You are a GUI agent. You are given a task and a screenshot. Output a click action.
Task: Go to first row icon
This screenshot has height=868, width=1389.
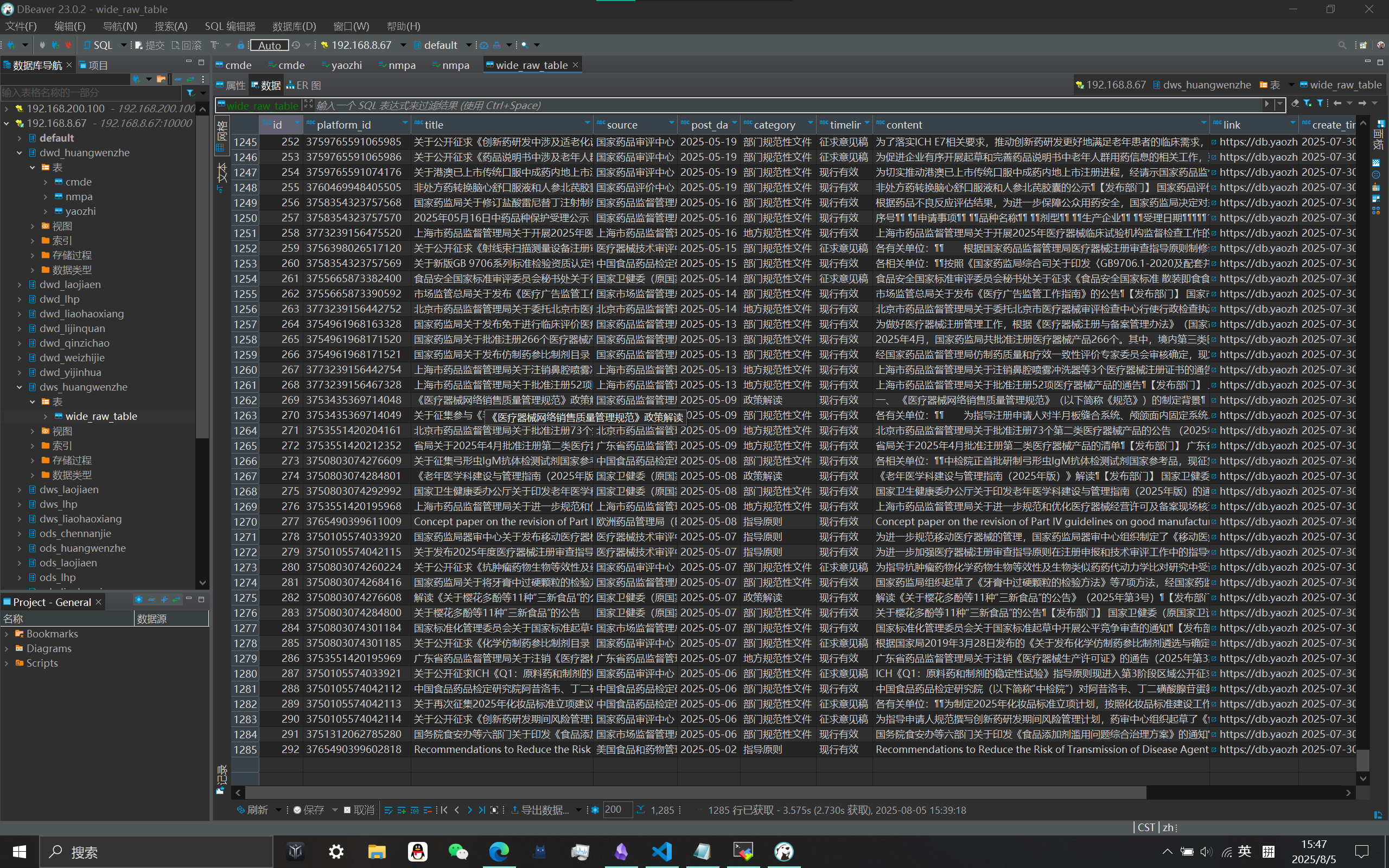(x=444, y=810)
